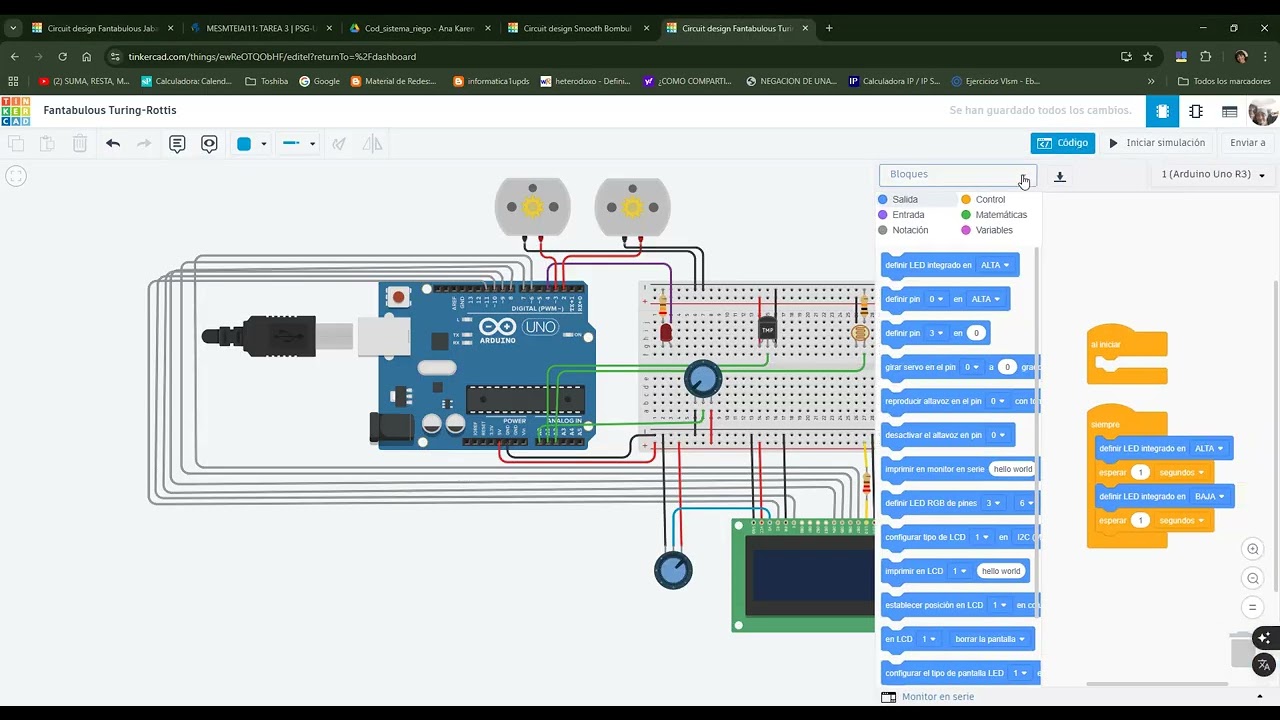Click the Código button
The image size is (1280, 720).
pyautogui.click(x=1063, y=143)
